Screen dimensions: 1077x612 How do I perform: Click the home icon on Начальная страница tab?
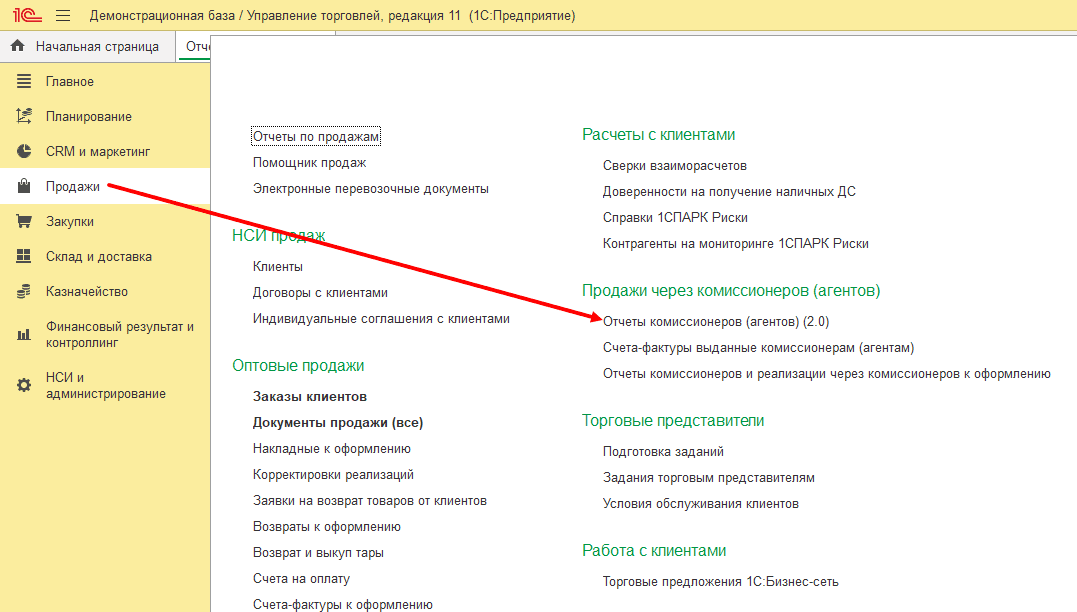pyautogui.click(x=18, y=46)
